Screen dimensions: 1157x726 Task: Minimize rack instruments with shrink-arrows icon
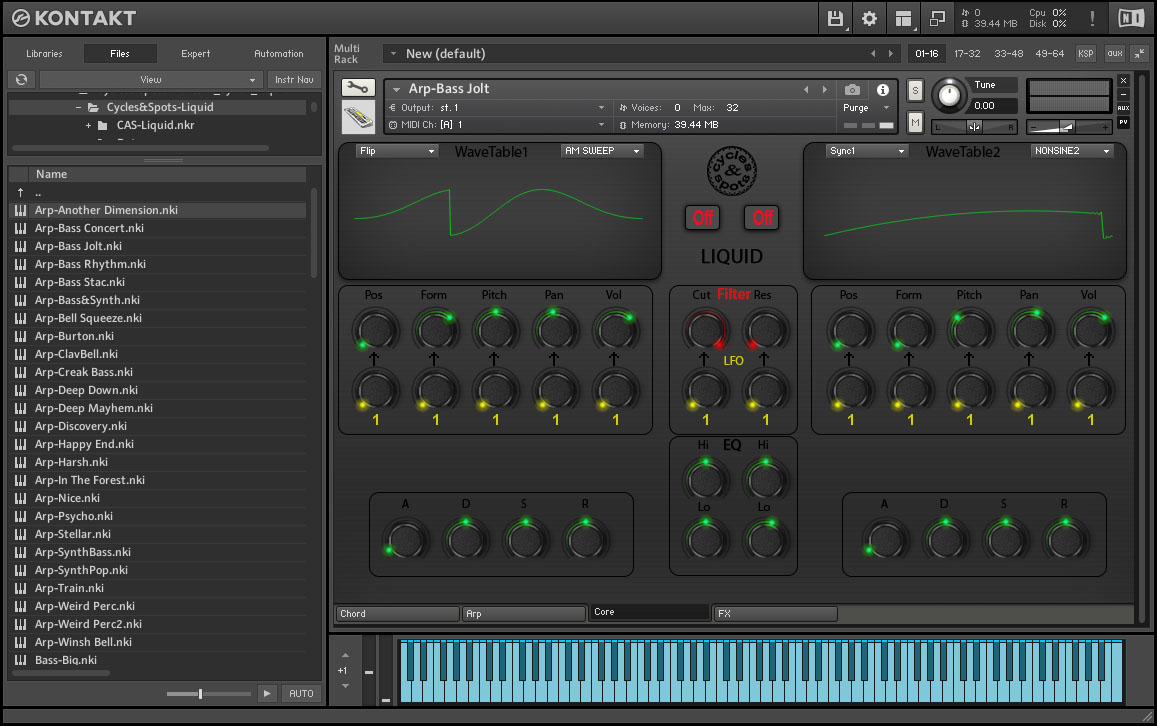click(1140, 53)
